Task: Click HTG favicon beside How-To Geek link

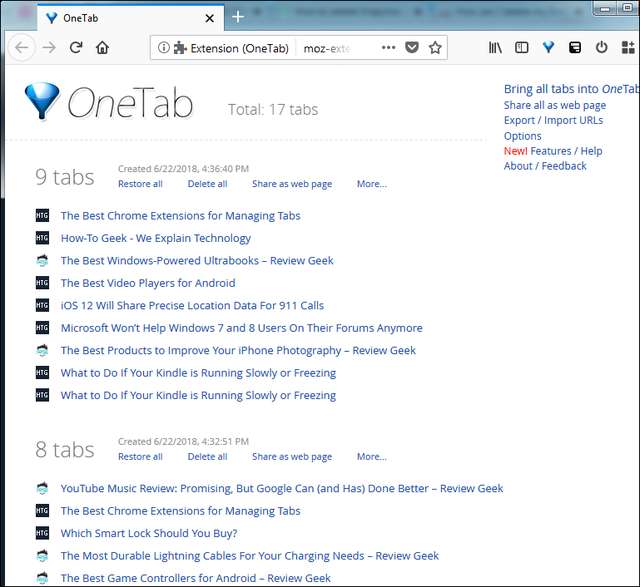Action: (42, 238)
